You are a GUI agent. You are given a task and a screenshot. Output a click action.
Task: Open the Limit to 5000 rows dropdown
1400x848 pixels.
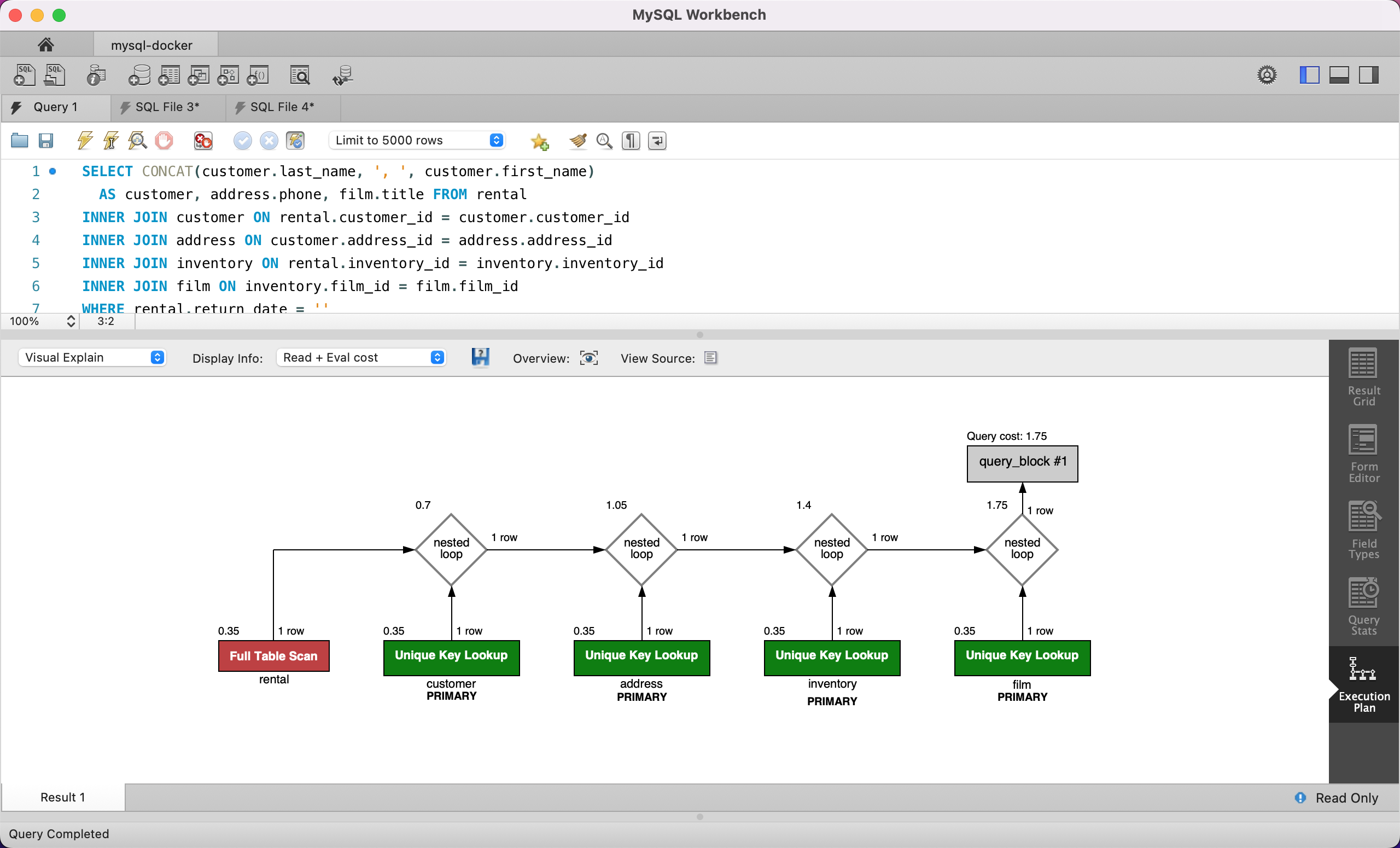pos(495,140)
